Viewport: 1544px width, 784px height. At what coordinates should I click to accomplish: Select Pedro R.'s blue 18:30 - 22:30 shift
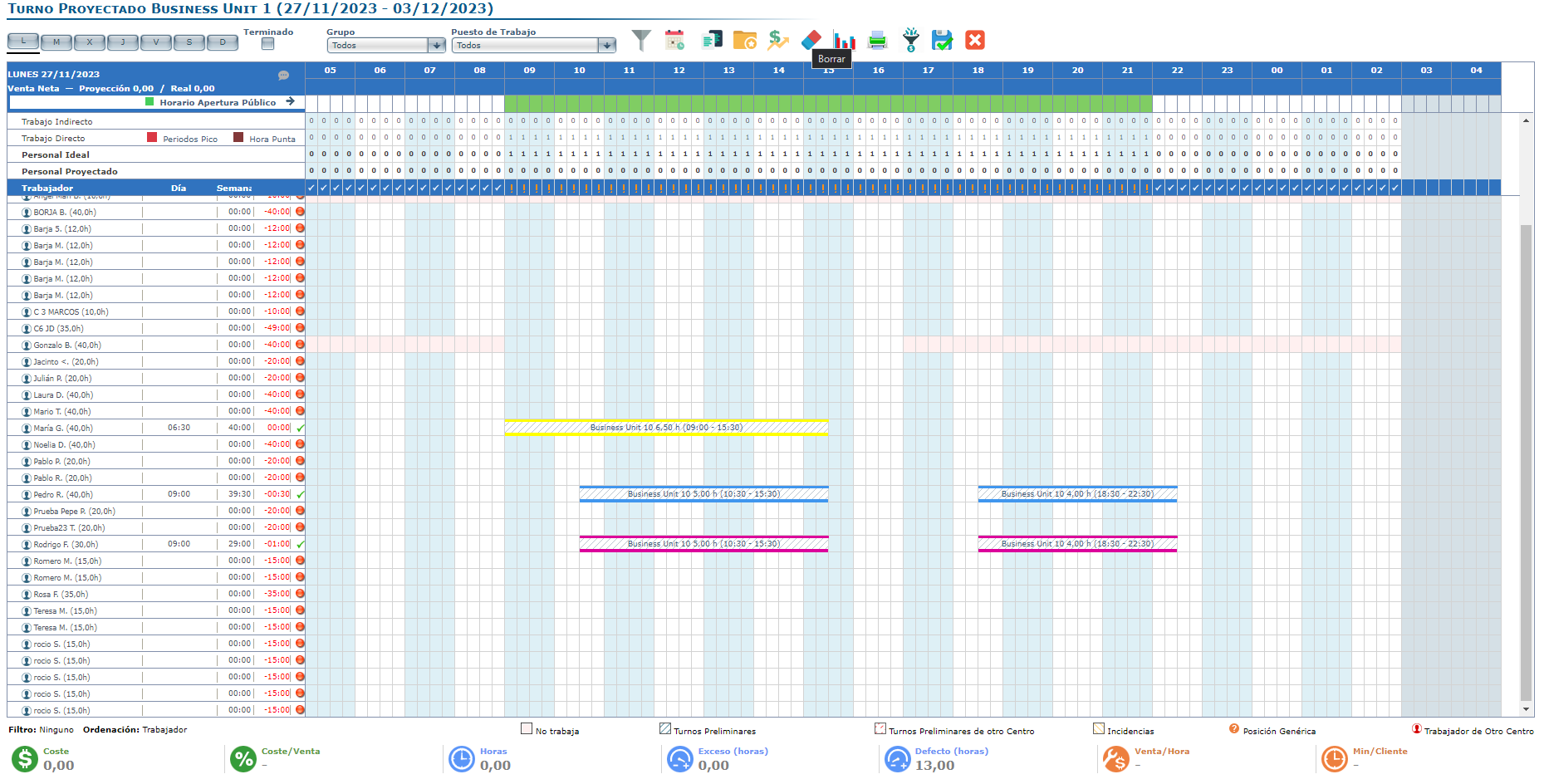[x=1077, y=494]
